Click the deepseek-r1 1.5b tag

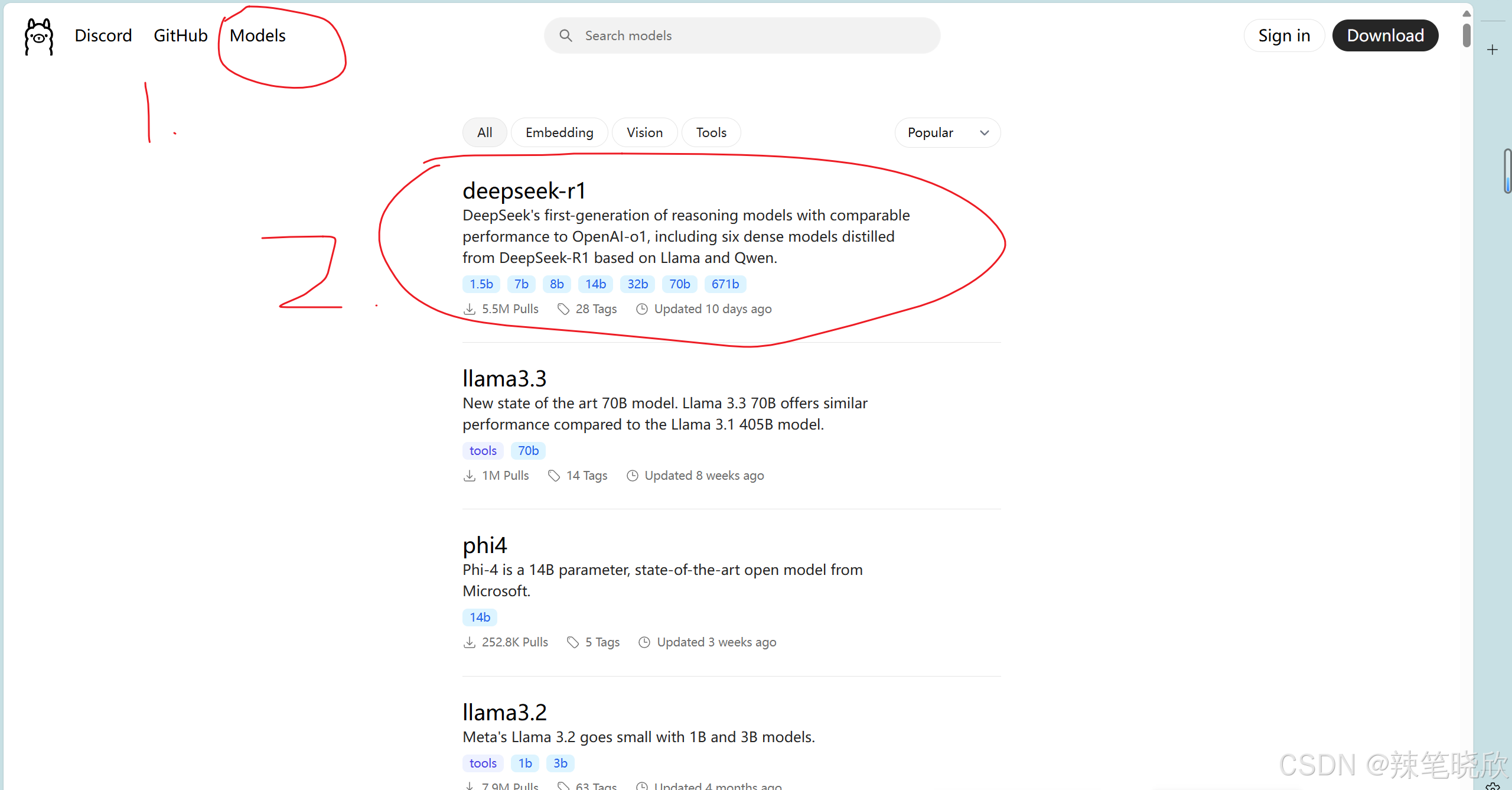(481, 284)
